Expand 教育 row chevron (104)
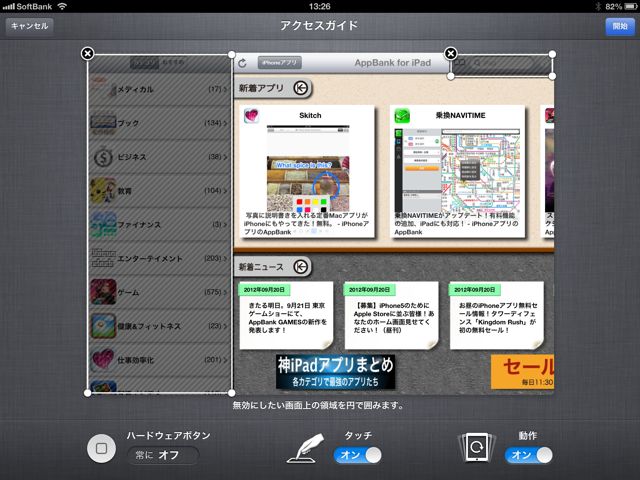This screenshot has width=640, height=480. (x=225, y=191)
